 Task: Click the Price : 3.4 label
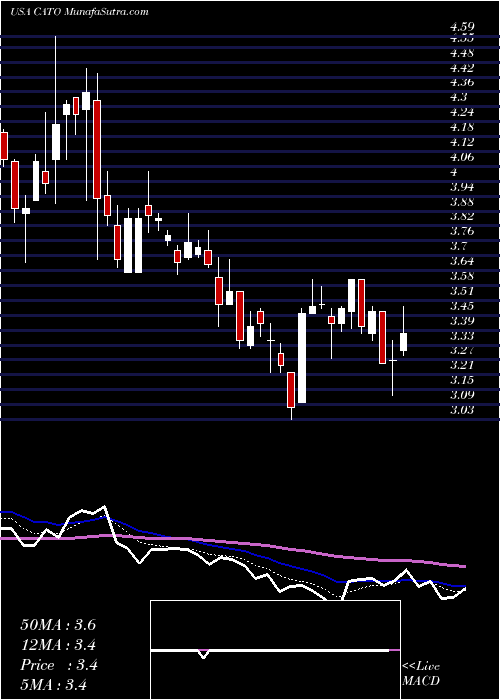click(x=59, y=665)
